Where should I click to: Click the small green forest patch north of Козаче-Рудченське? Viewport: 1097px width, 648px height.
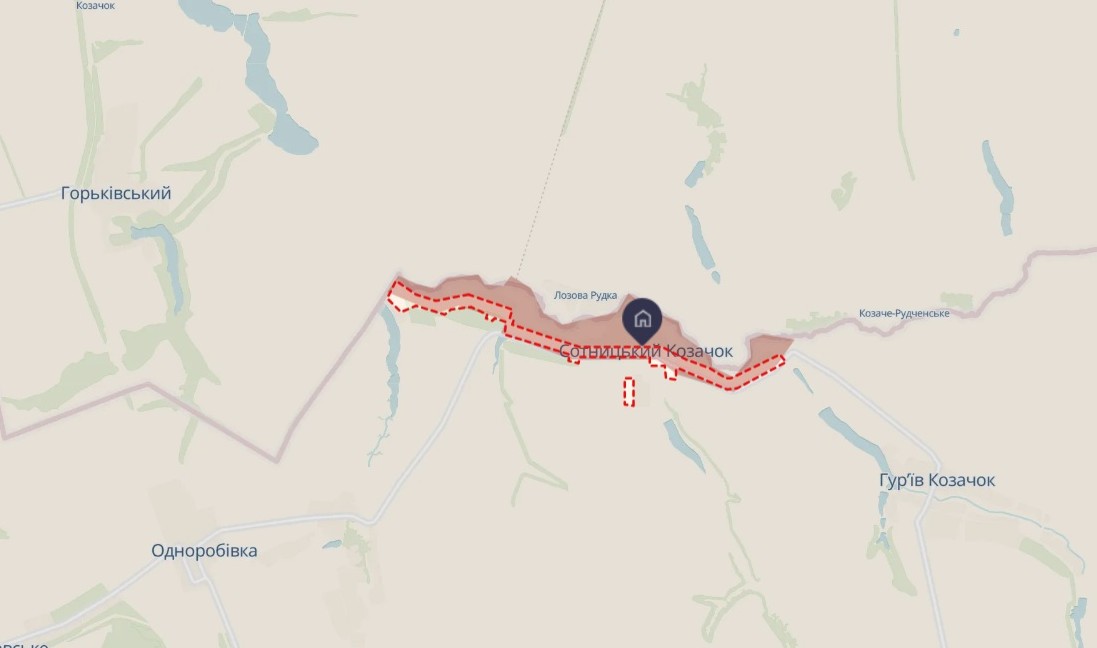click(x=844, y=190)
